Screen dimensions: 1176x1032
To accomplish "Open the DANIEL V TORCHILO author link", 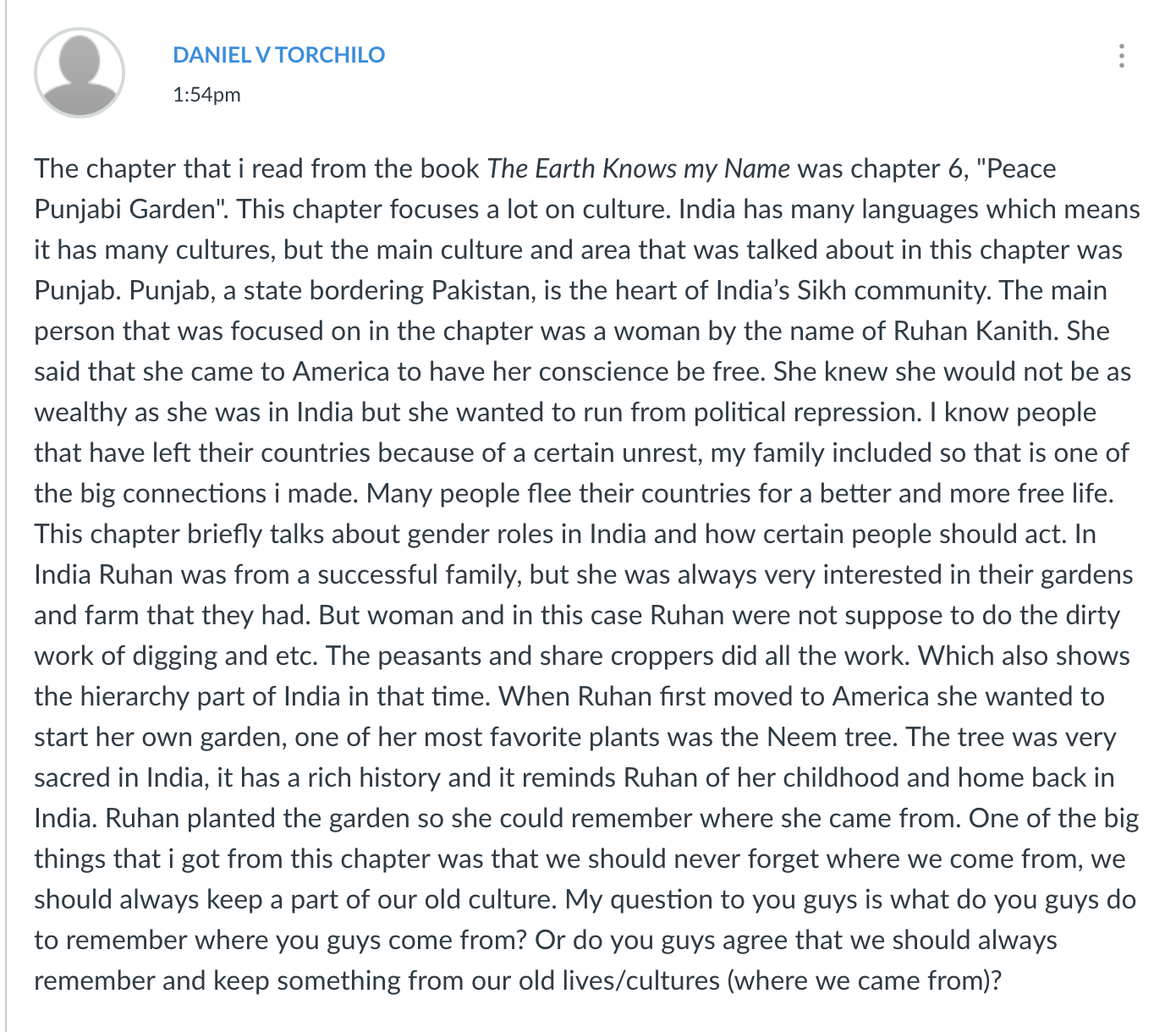I will (x=278, y=55).
